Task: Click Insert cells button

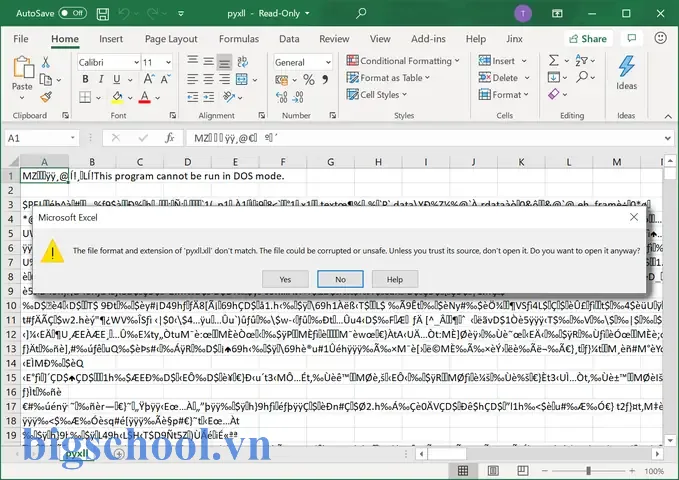Action: click(x=497, y=61)
